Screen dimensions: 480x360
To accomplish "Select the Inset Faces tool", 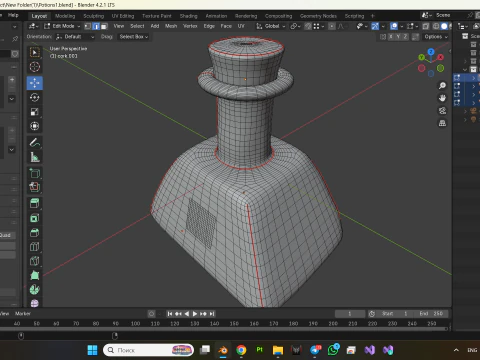I will click(35, 218).
